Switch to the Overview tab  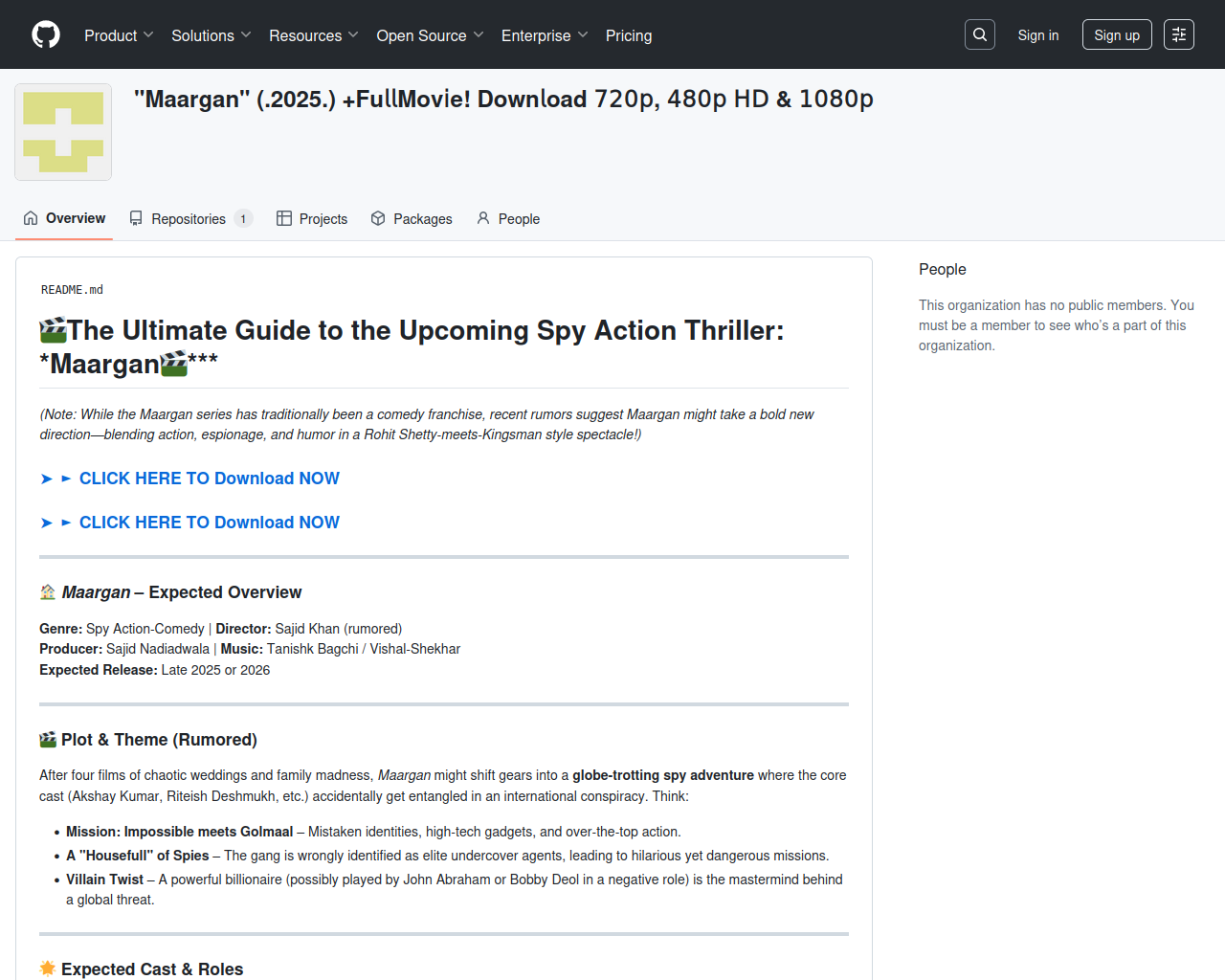(x=64, y=218)
